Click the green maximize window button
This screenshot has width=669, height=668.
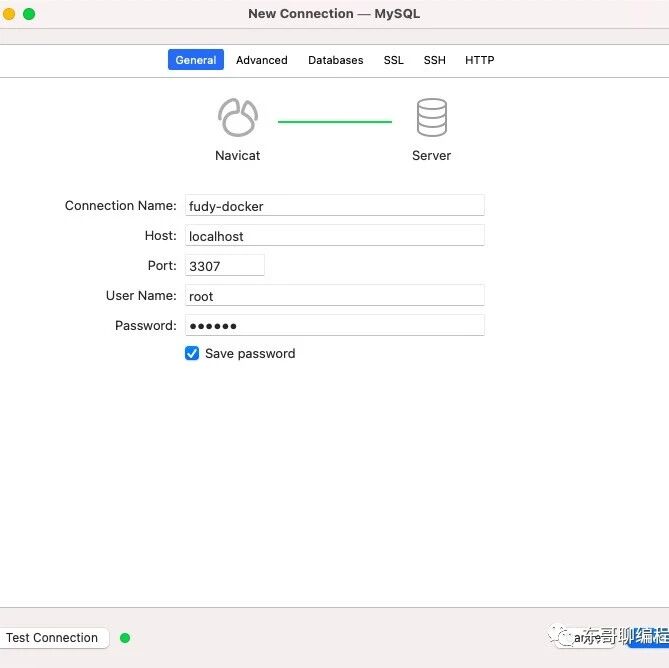click(x=29, y=14)
